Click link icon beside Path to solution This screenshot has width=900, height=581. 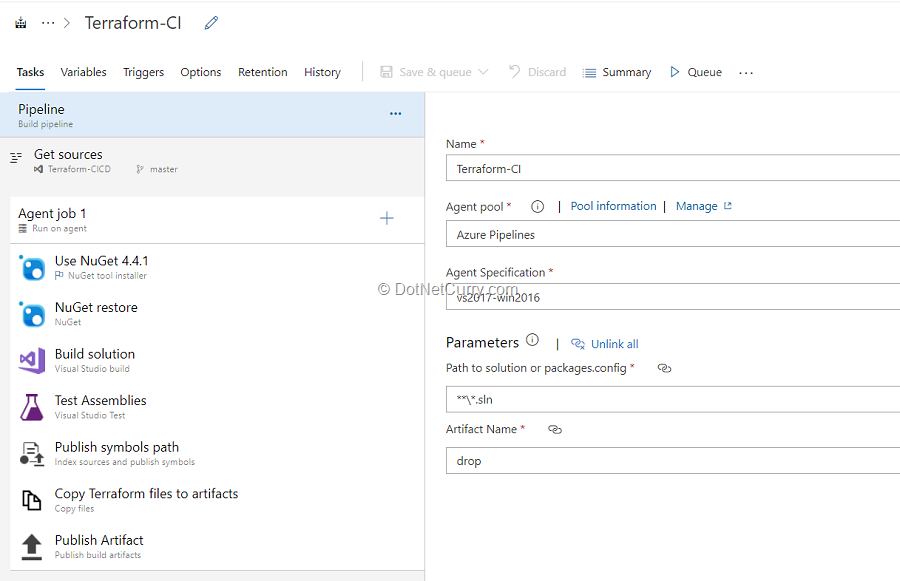(664, 368)
